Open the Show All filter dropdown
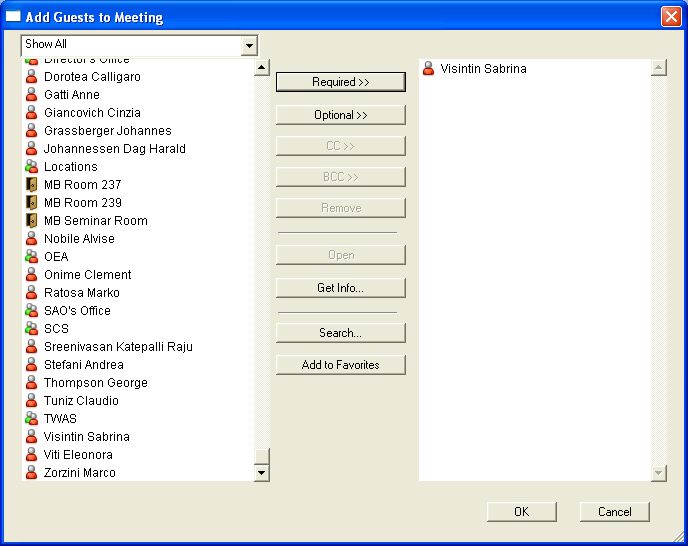Screen dimensions: 688x546 [x=249, y=45]
